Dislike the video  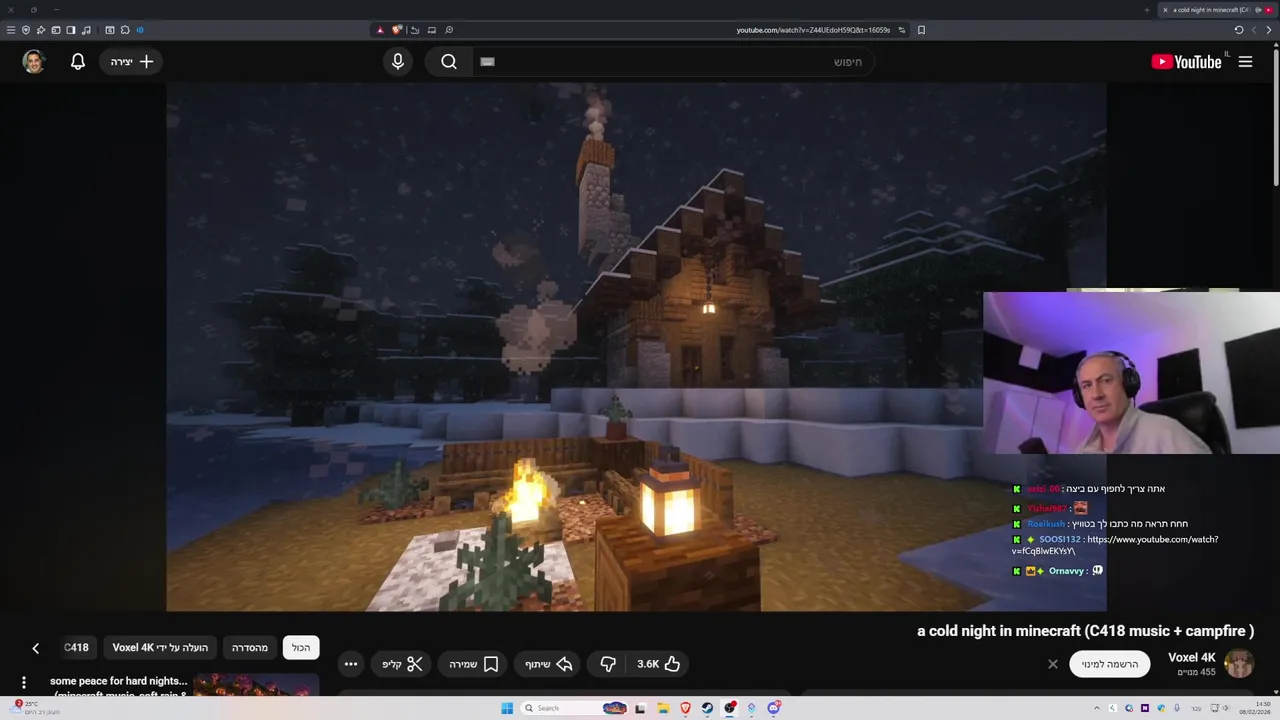coord(608,664)
